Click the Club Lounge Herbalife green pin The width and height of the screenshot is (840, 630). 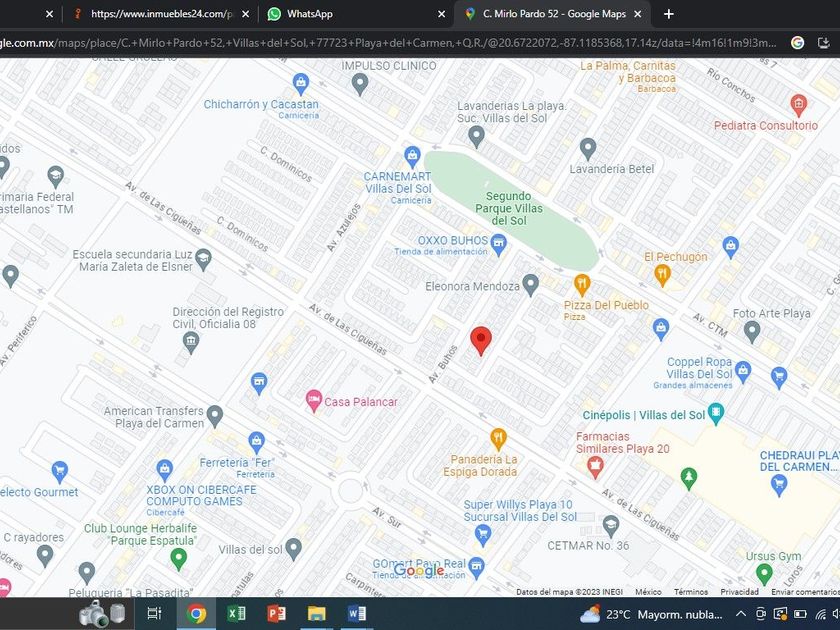tap(178, 559)
